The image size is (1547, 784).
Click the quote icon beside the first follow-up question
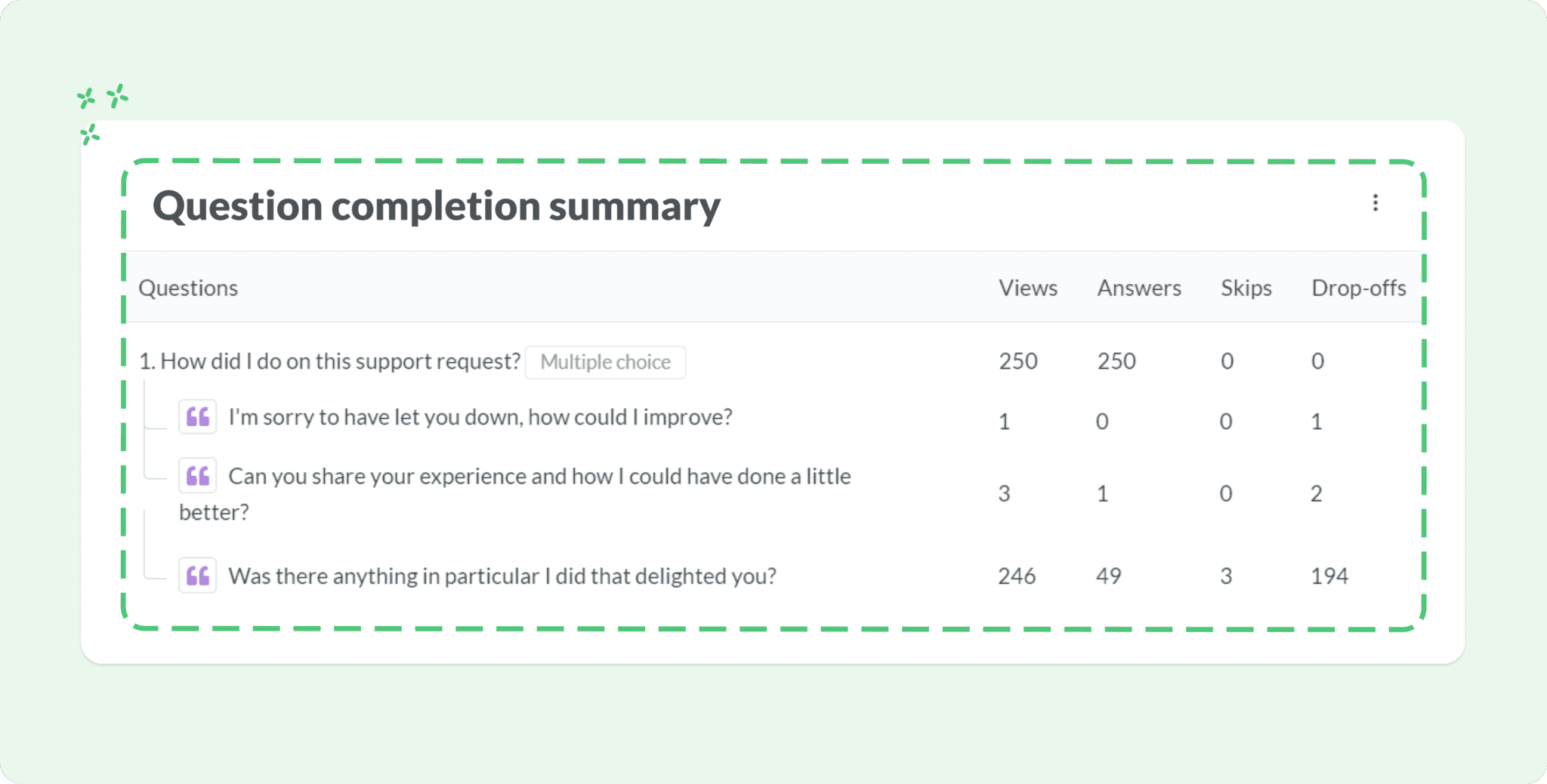197,416
